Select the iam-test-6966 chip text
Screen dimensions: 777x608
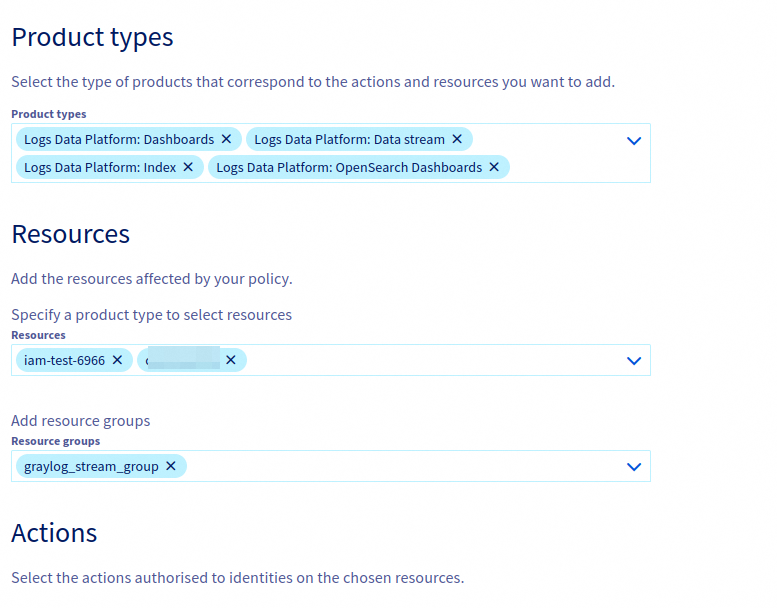[x=64, y=361]
